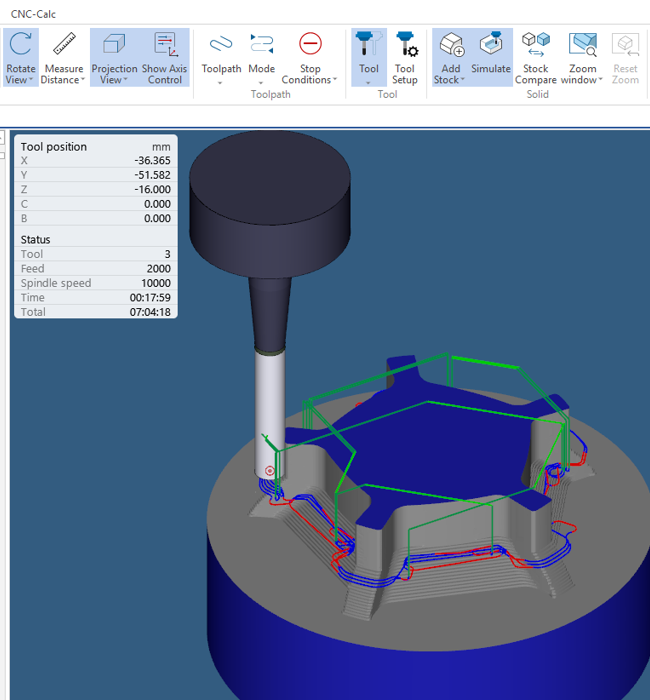
Task: Click the red tool tip position marker
Action: (269, 471)
